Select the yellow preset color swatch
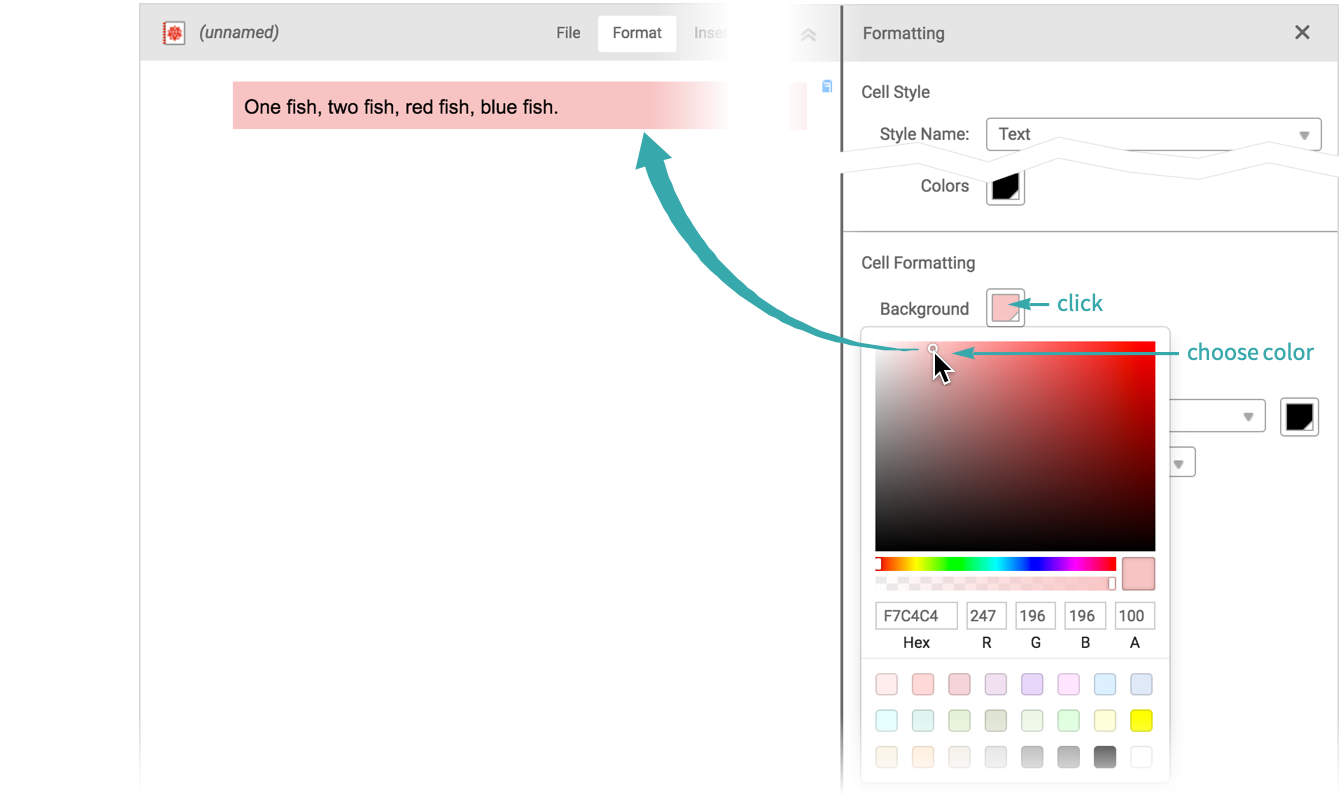This screenshot has width=1340, height=796. (1141, 720)
